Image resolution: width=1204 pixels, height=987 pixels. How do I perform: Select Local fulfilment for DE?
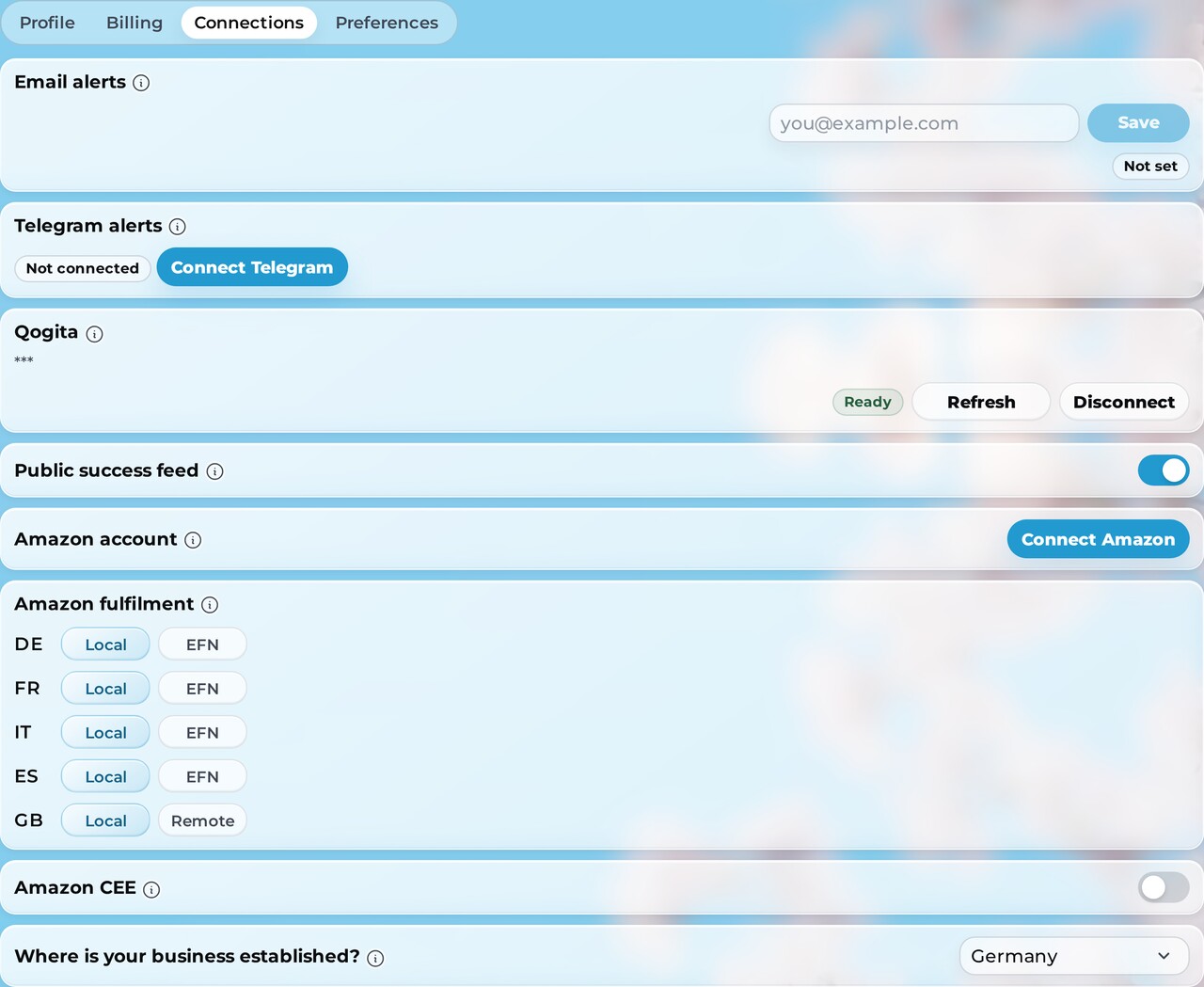pos(105,645)
